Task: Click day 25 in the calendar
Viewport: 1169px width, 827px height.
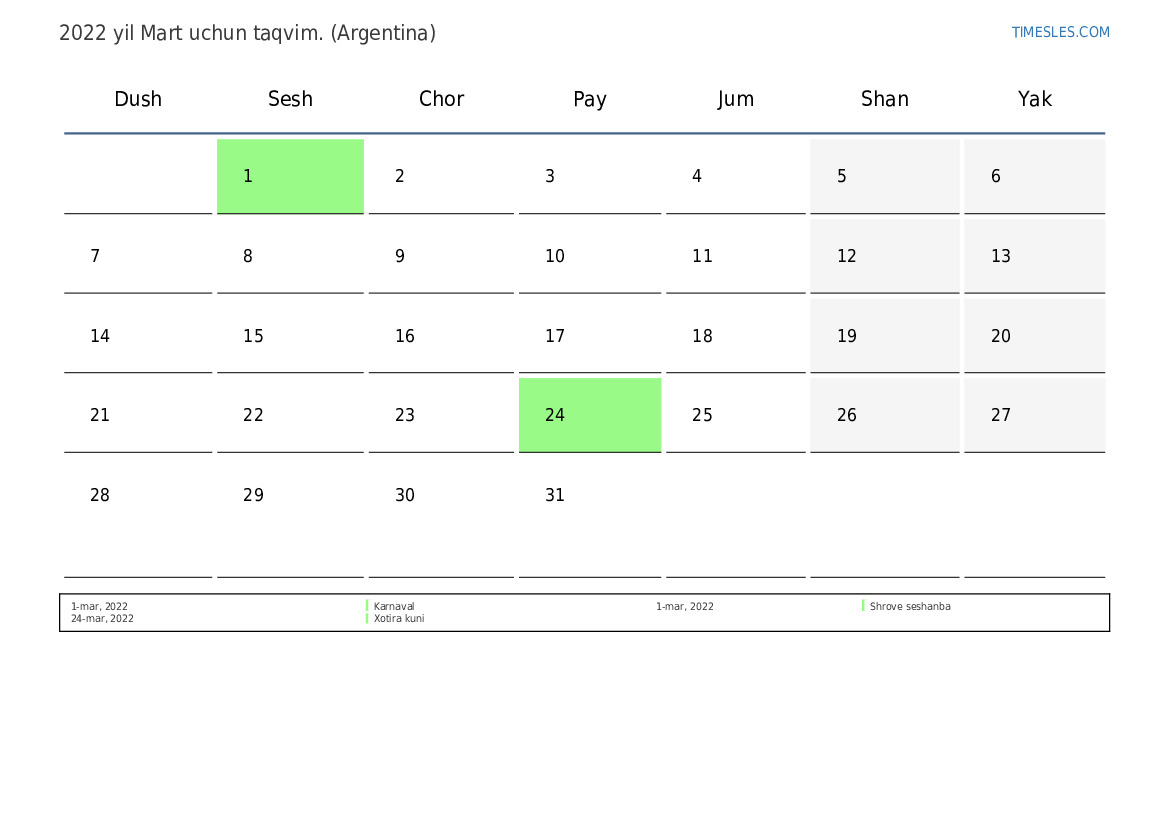Action: (x=736, y=415)
